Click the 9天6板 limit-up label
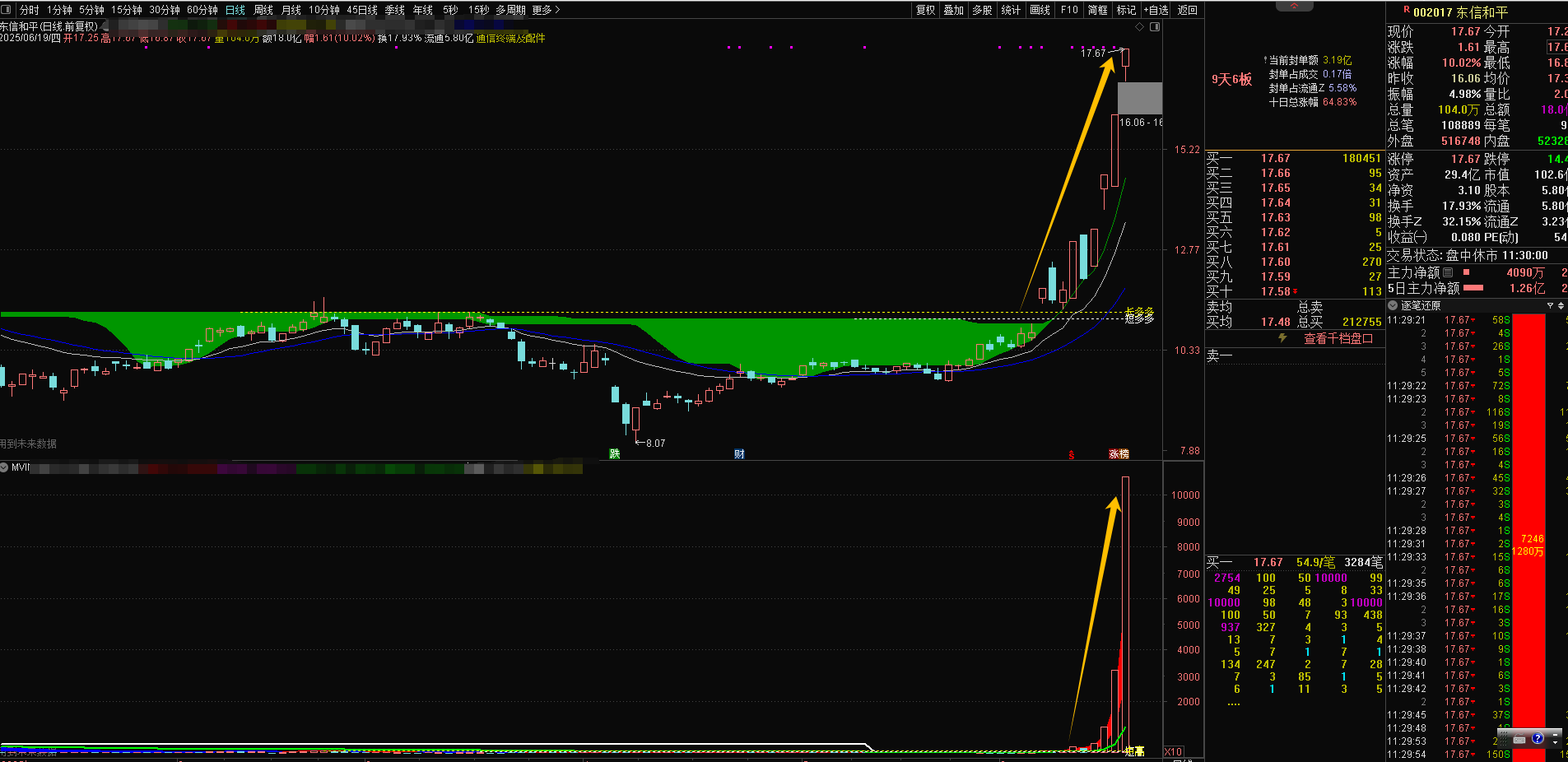Image resolution: width=1568 pixels, height=762 pixels. [1231, 80]
